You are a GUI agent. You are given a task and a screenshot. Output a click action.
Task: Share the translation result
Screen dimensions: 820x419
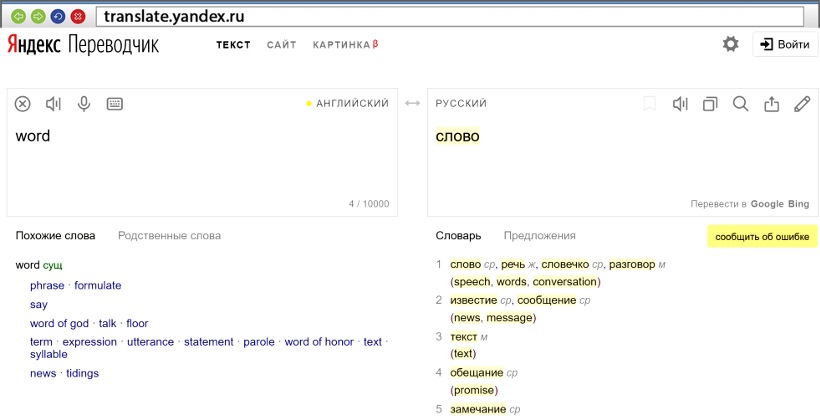771,104
